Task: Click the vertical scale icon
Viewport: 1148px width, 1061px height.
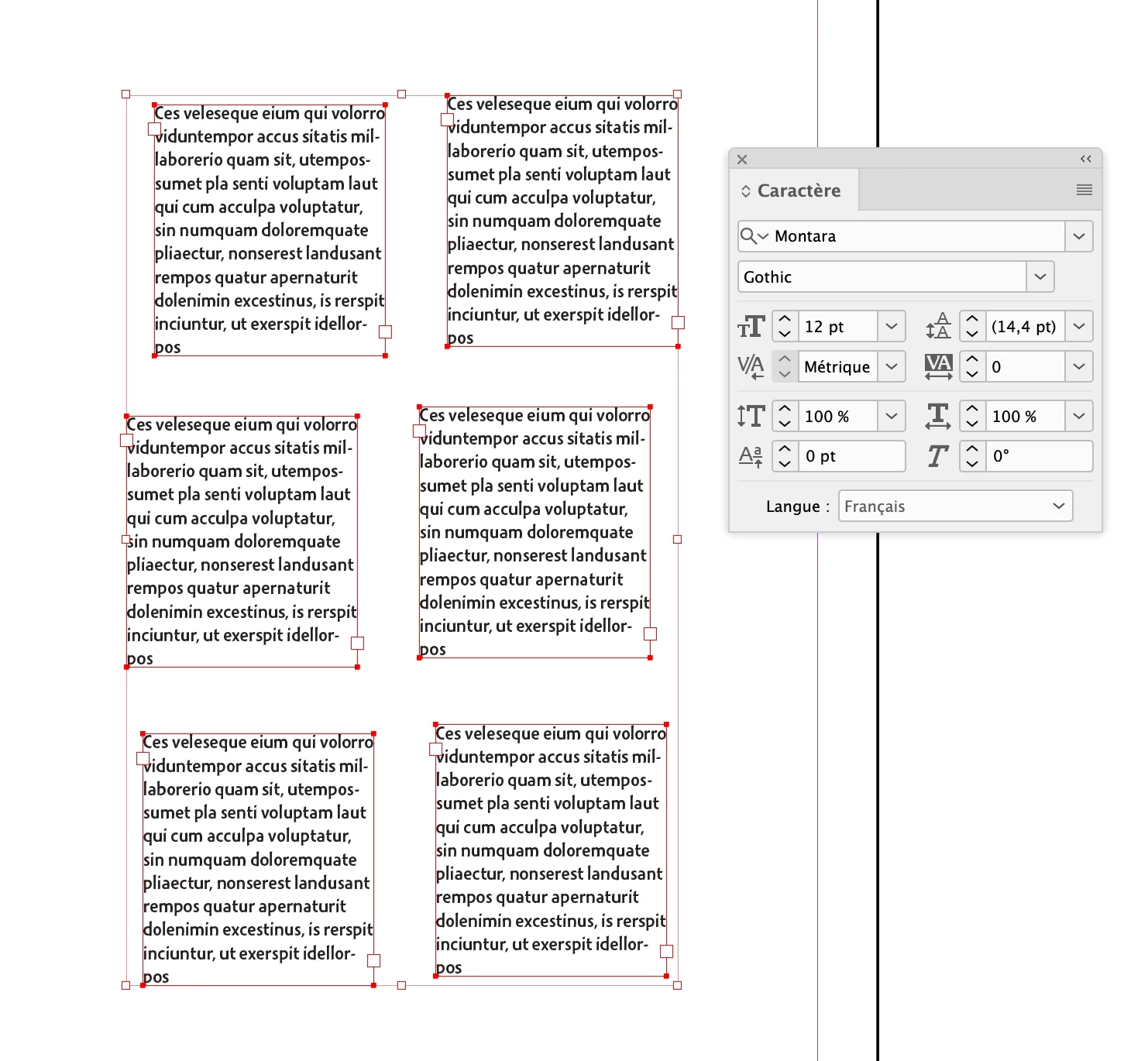Action: click(x=751, y=417)
